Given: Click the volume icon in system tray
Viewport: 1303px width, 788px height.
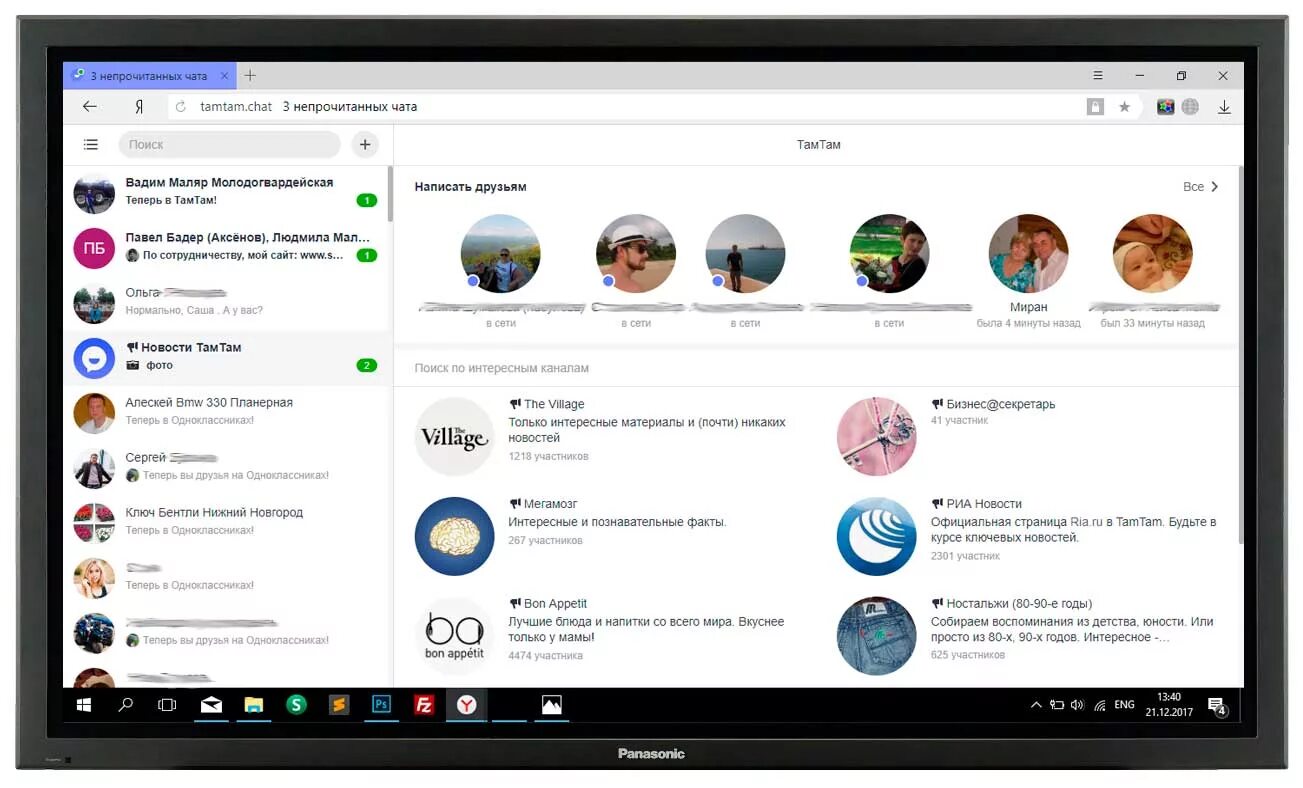Looking at the screenshot, I should 1077,705.
